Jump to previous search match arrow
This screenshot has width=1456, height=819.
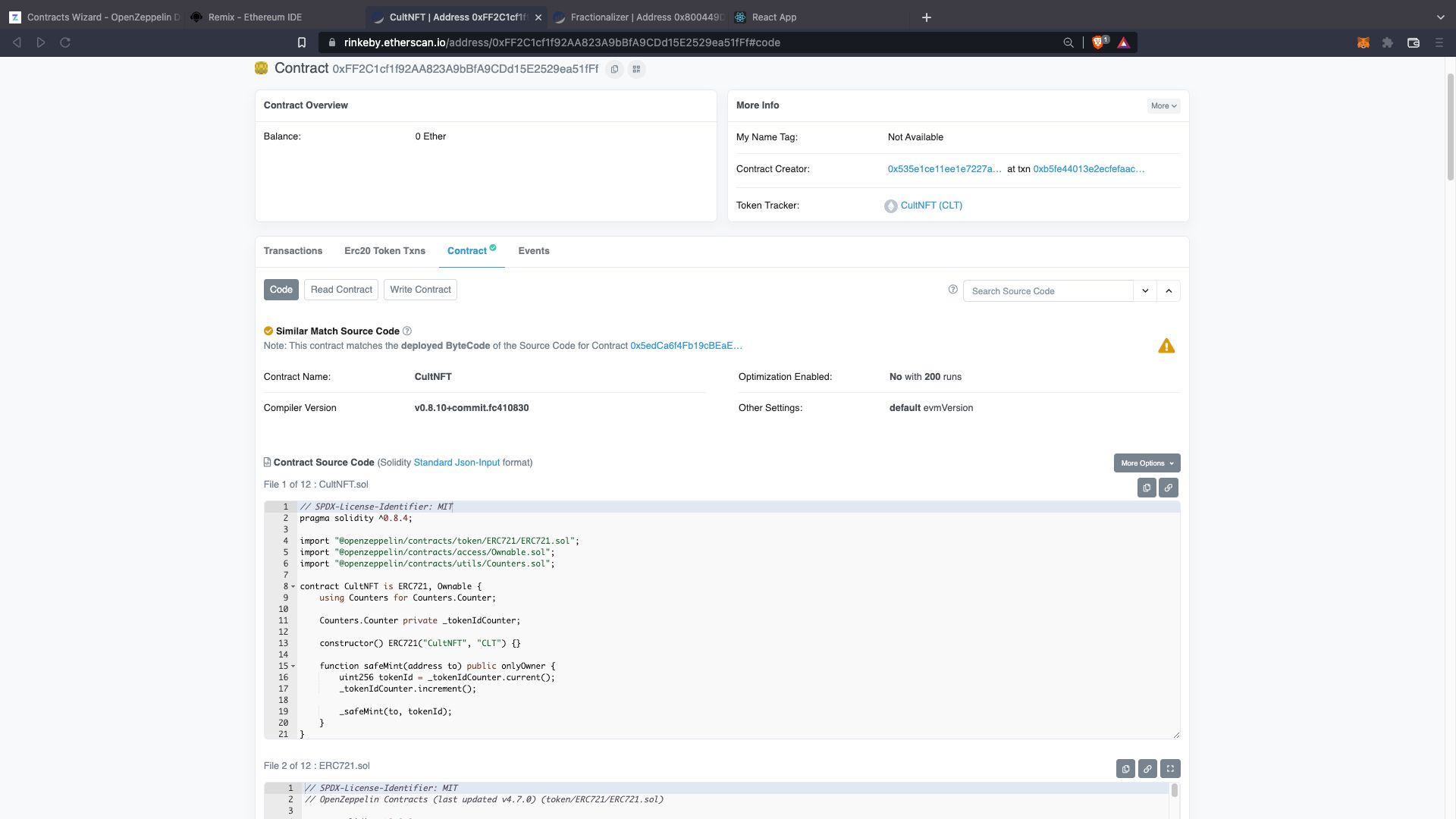point(1169,290)
